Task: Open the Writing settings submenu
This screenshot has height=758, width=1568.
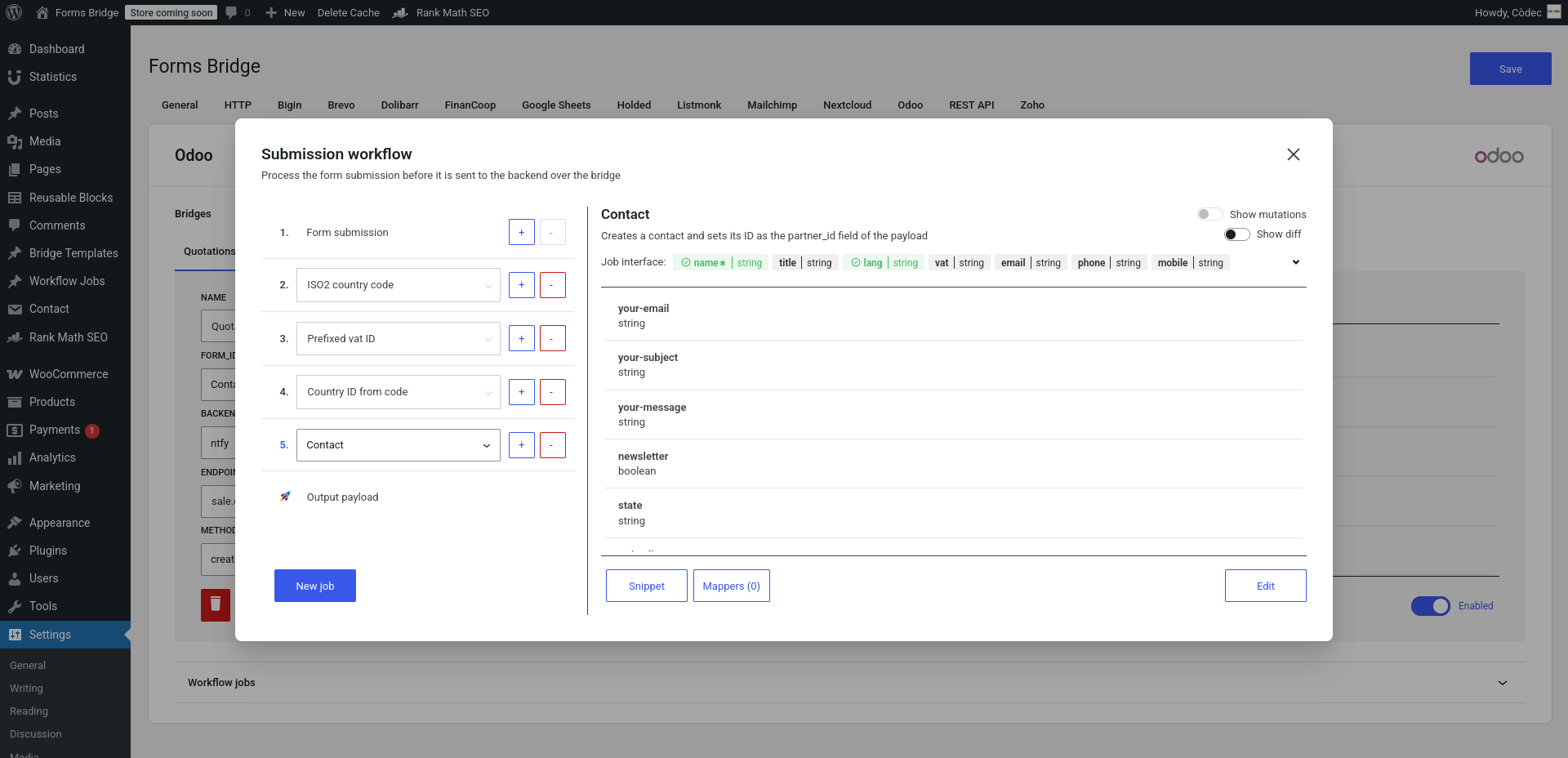Action: tap(26, 689)
